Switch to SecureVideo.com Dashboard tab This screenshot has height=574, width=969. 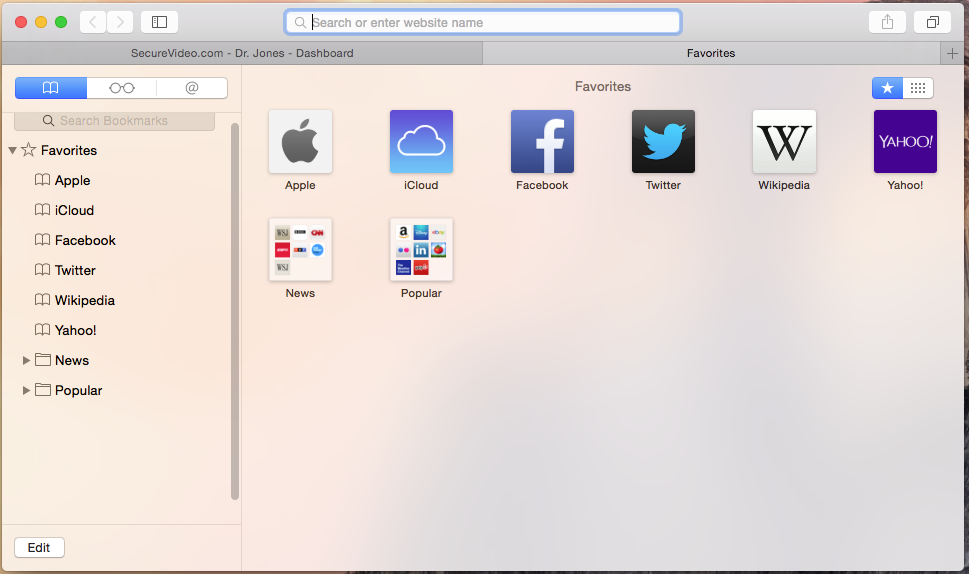242,53
